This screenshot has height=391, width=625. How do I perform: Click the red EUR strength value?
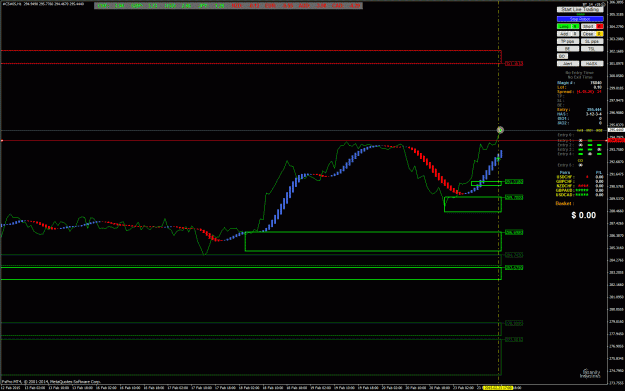point(287,6)
